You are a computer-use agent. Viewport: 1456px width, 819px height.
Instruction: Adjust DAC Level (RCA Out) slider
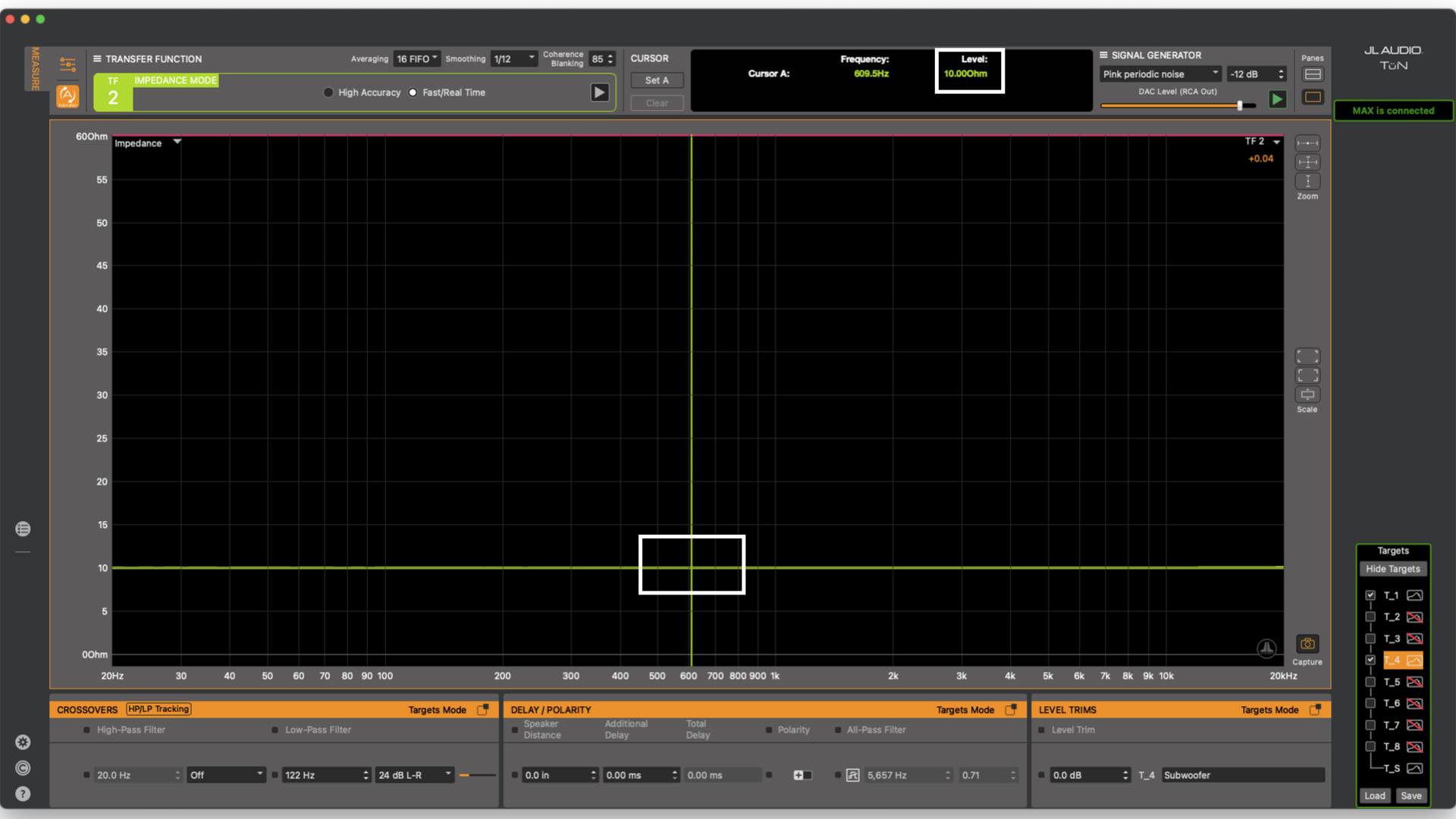1241,105
